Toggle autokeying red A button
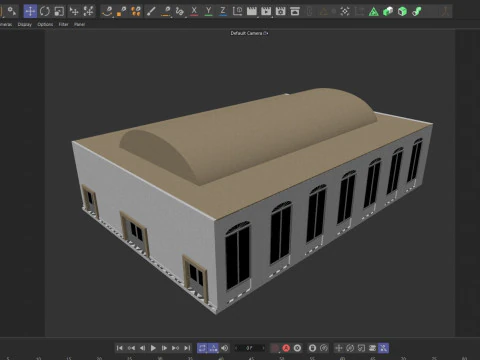 click(286, 348)
